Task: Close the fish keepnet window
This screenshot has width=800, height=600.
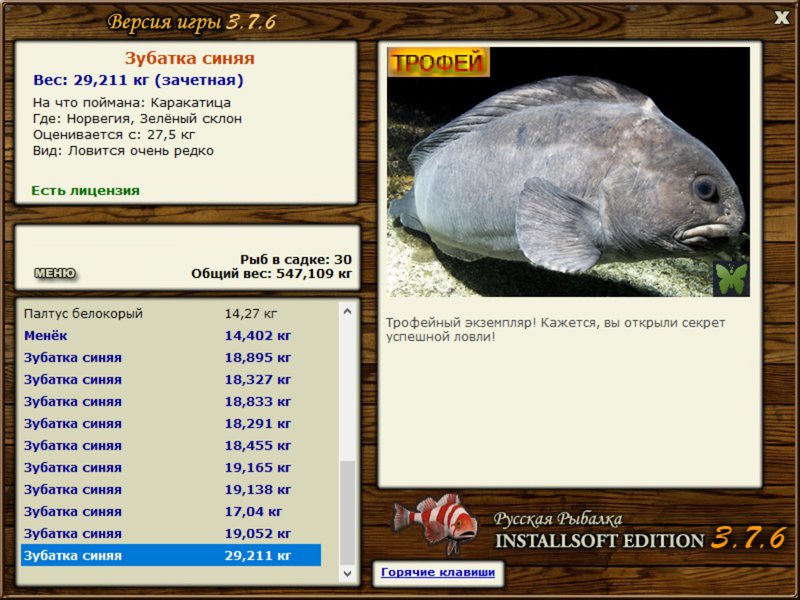Action: (782, 18)
